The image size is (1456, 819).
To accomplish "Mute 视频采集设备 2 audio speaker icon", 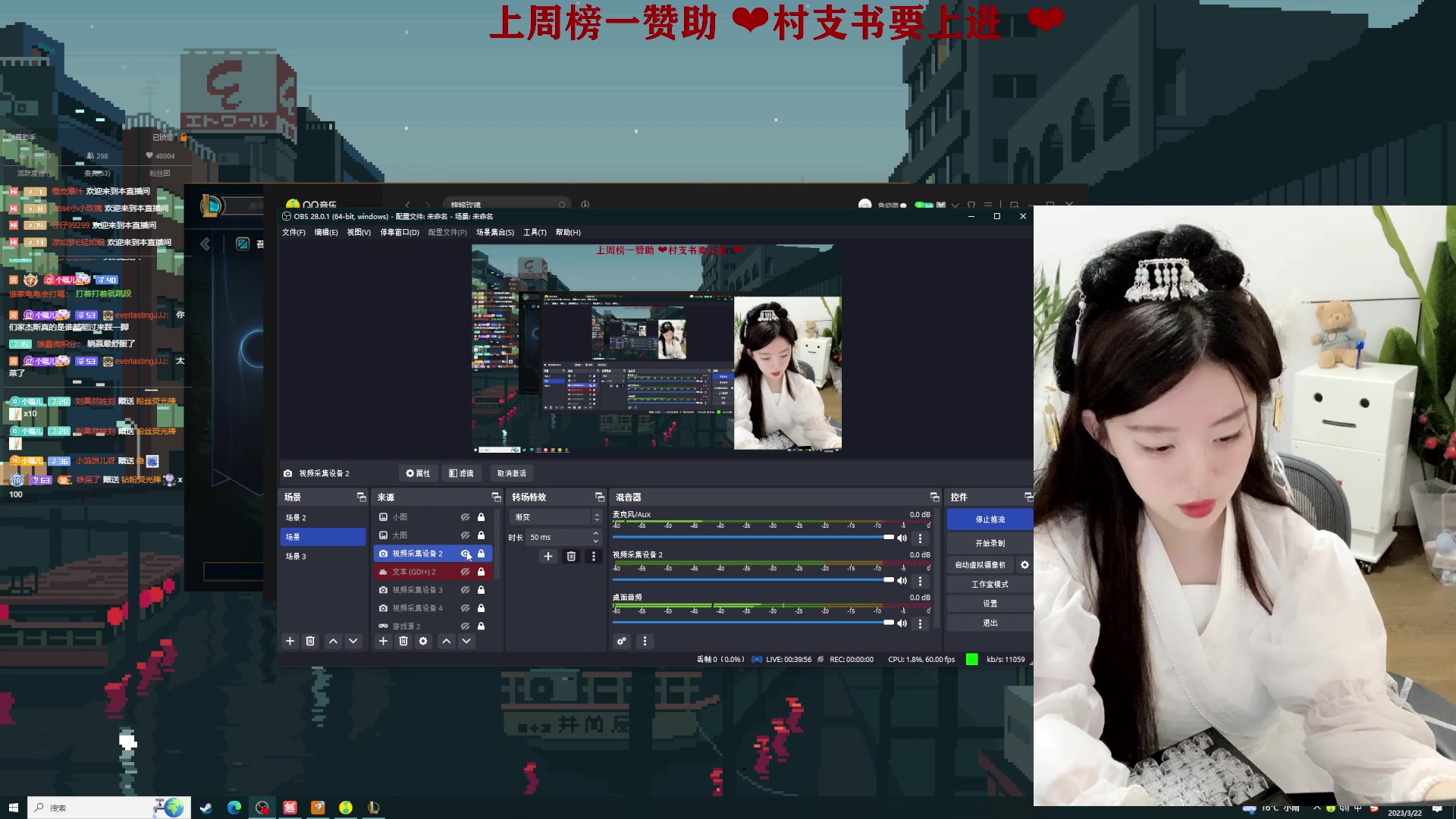I will point(902,581).
